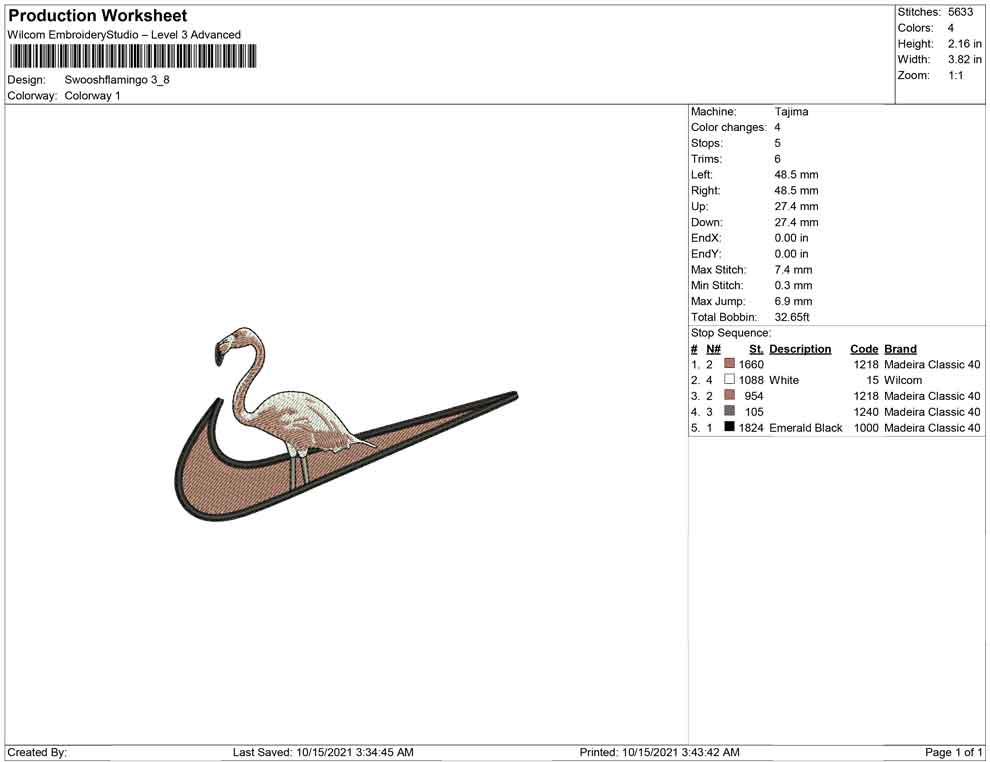
Task: Click the 'EndY:' label
Action: [706, 253]
